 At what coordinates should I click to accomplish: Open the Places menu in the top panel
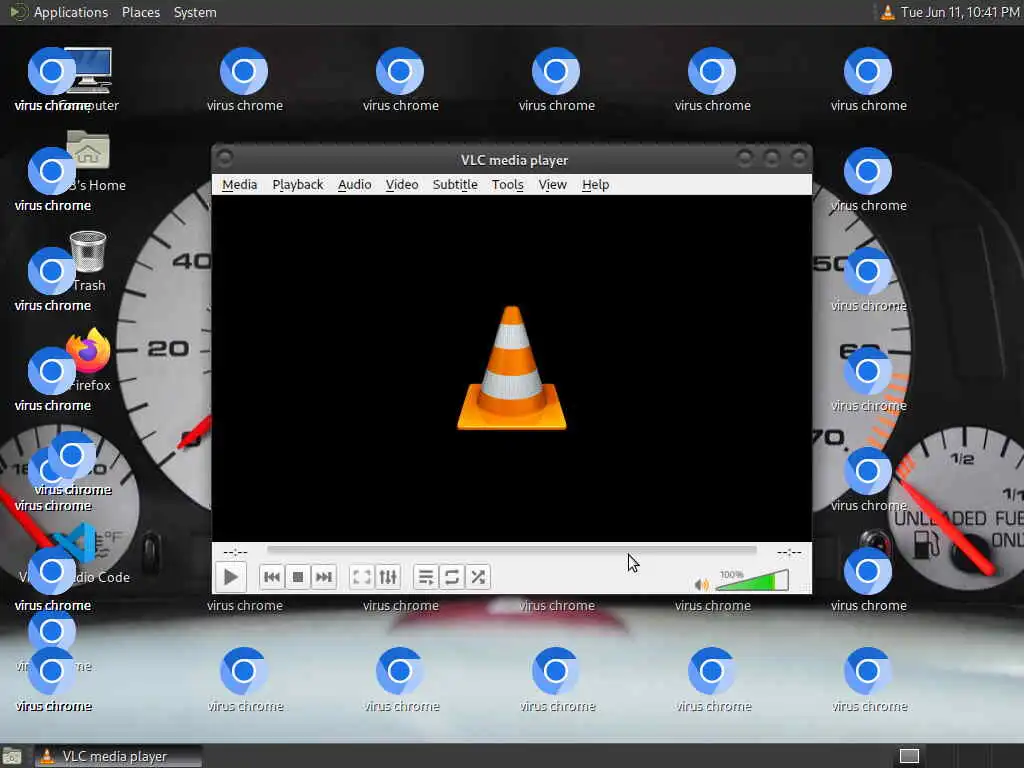tap(141, 12)
